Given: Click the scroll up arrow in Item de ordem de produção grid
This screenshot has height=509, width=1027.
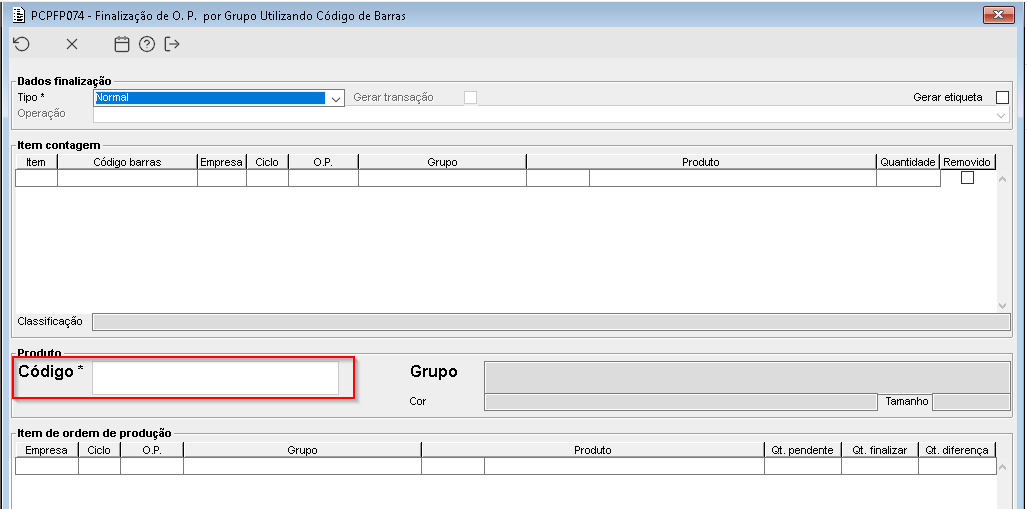Looking at the screenshot, I should 1002,467.
